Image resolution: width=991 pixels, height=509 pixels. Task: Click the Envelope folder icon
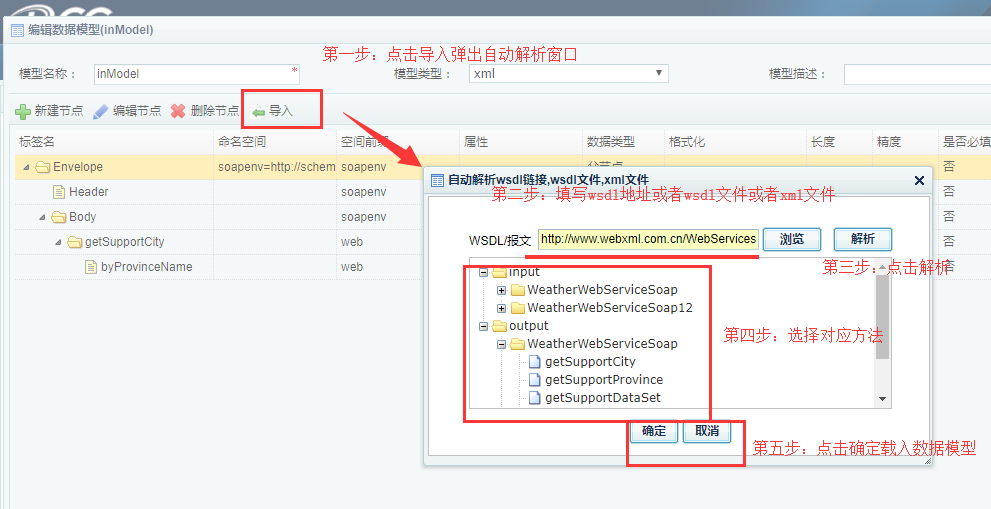pyautogui.click(x=43, y=167)
